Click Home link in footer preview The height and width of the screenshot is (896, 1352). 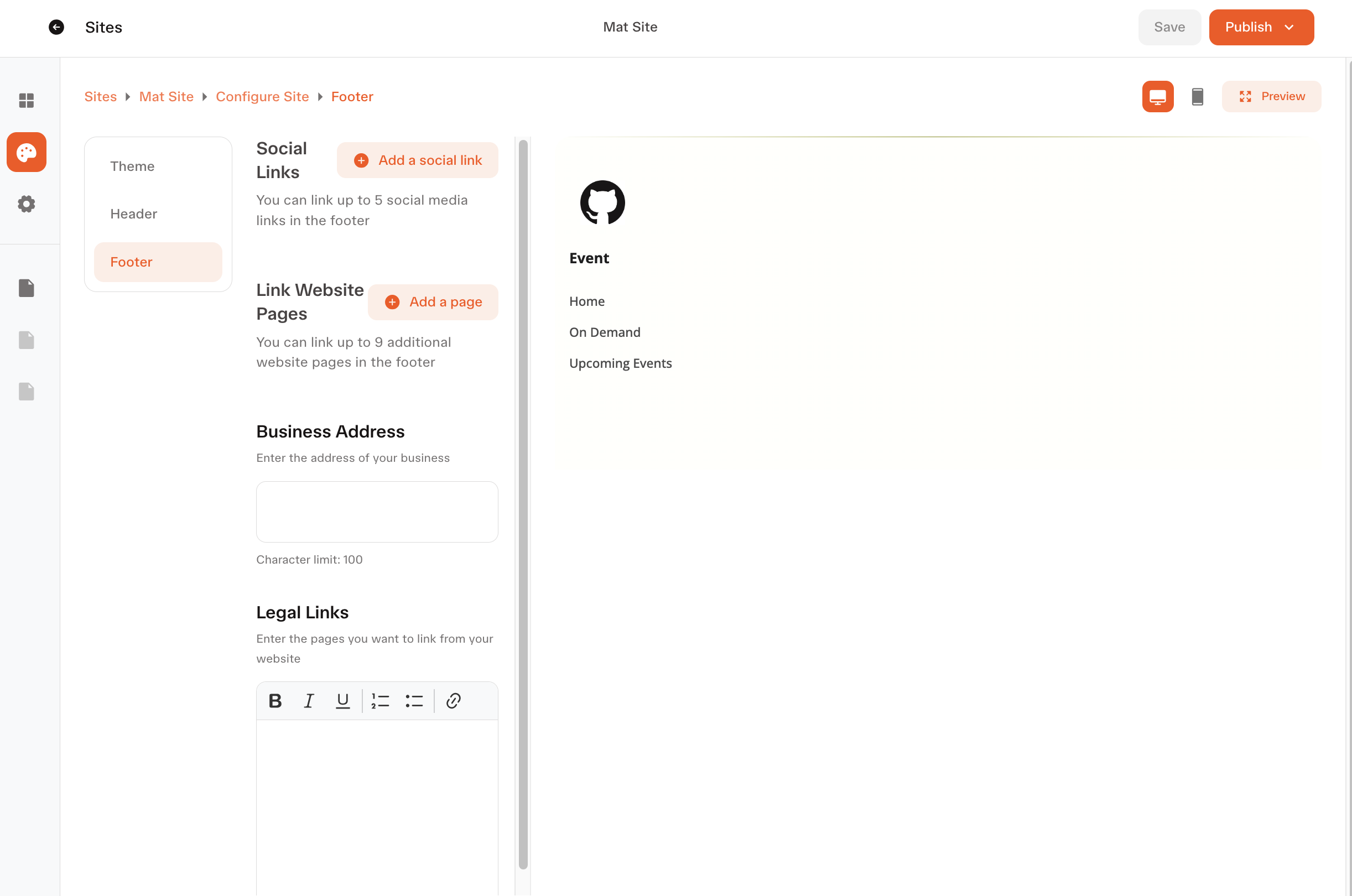pos(587,301)
